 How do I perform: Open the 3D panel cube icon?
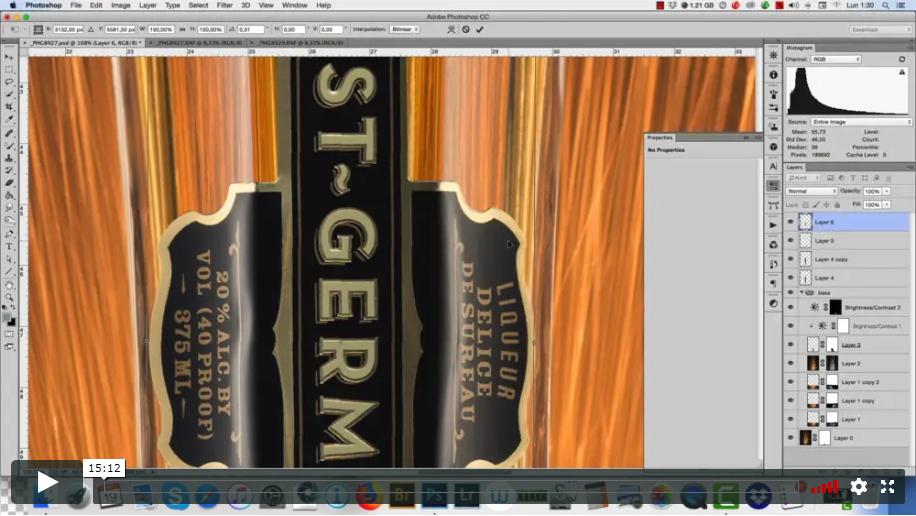tap(773, 147)
